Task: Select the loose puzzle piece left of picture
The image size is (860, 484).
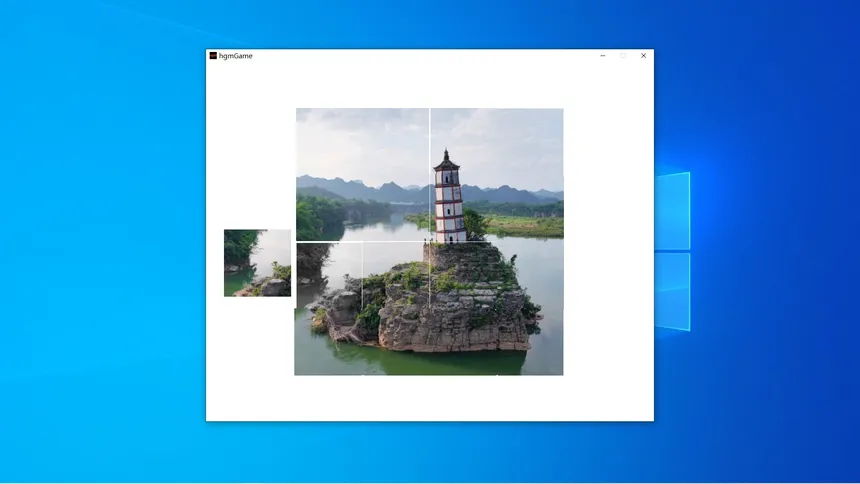Action: click(257, 263)
